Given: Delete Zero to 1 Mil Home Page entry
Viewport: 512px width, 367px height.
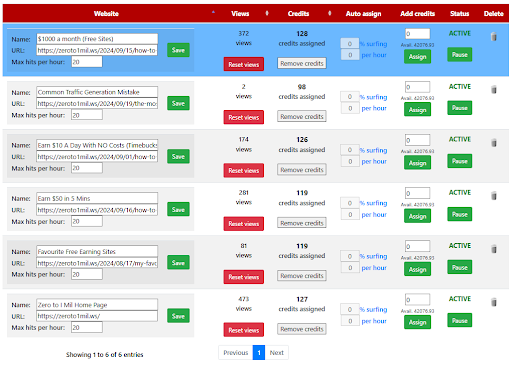Looking at the screenshot, I should [x=494, y=302].
